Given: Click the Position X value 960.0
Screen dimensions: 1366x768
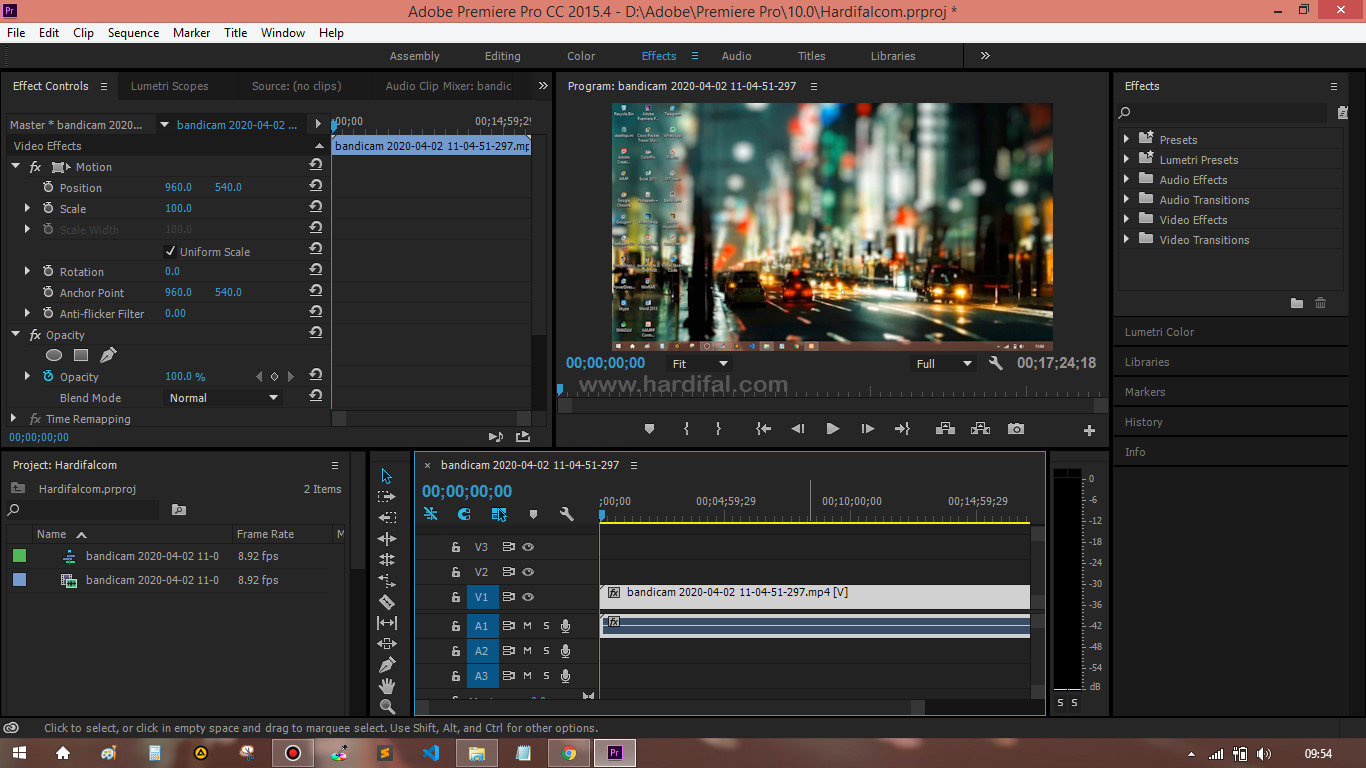Looking at the screenshot, I should click(178, 187).
